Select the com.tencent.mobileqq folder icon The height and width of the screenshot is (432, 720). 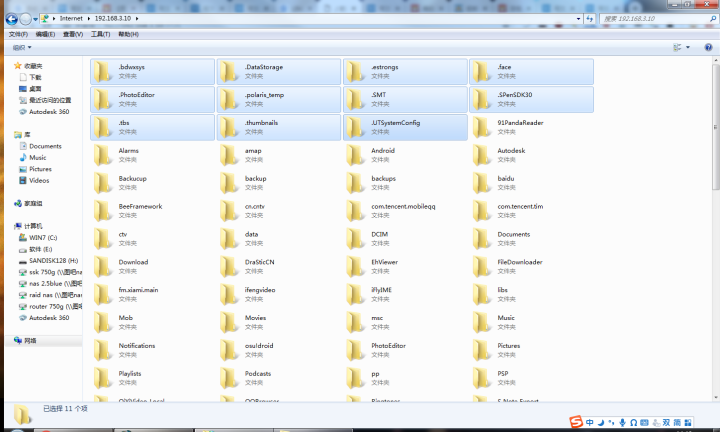(355, 211)
